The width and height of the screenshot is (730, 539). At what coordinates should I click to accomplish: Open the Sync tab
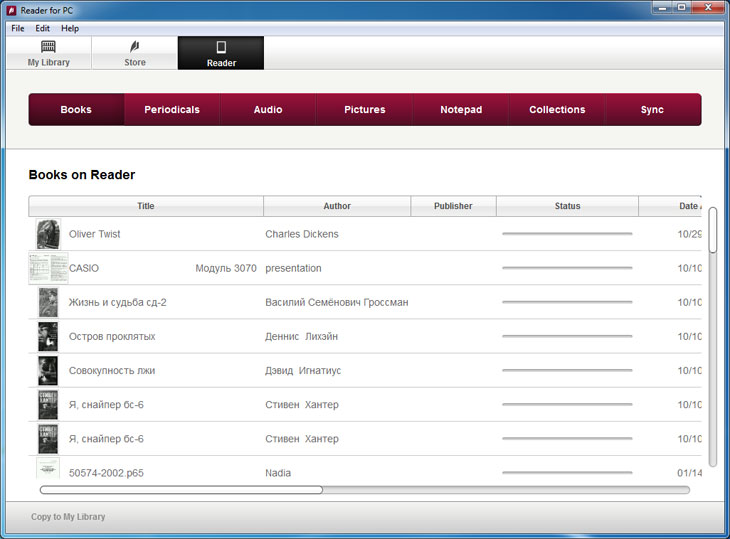tap(652, 110)
